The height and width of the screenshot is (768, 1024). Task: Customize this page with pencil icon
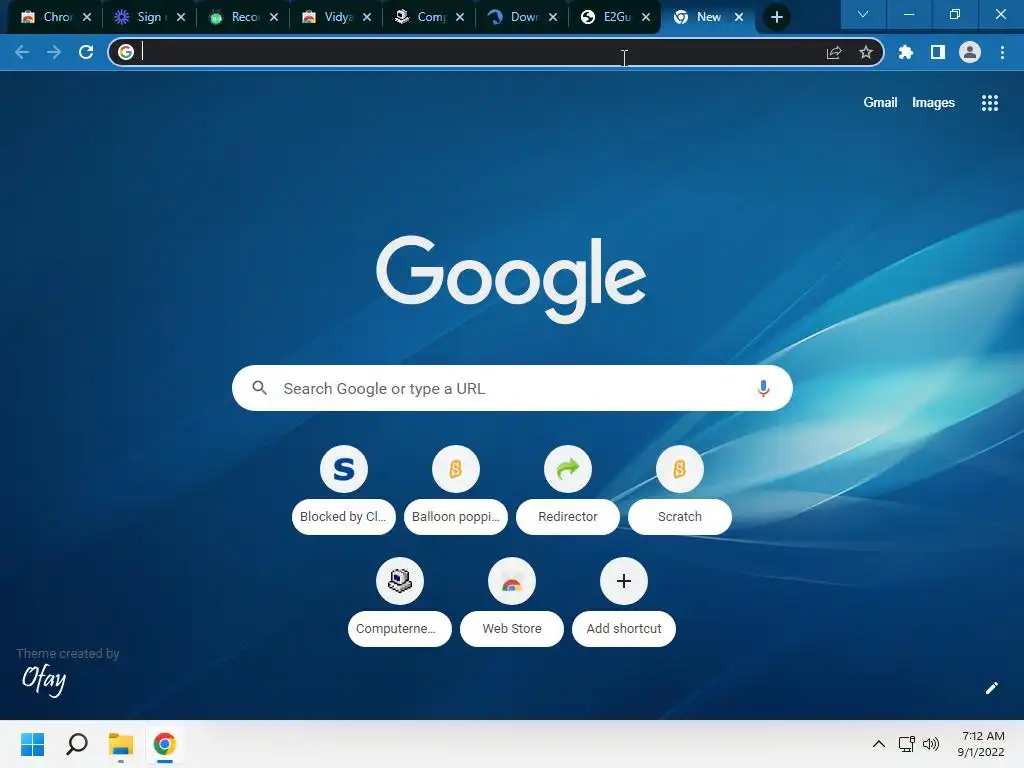click(x=991, y=688)
